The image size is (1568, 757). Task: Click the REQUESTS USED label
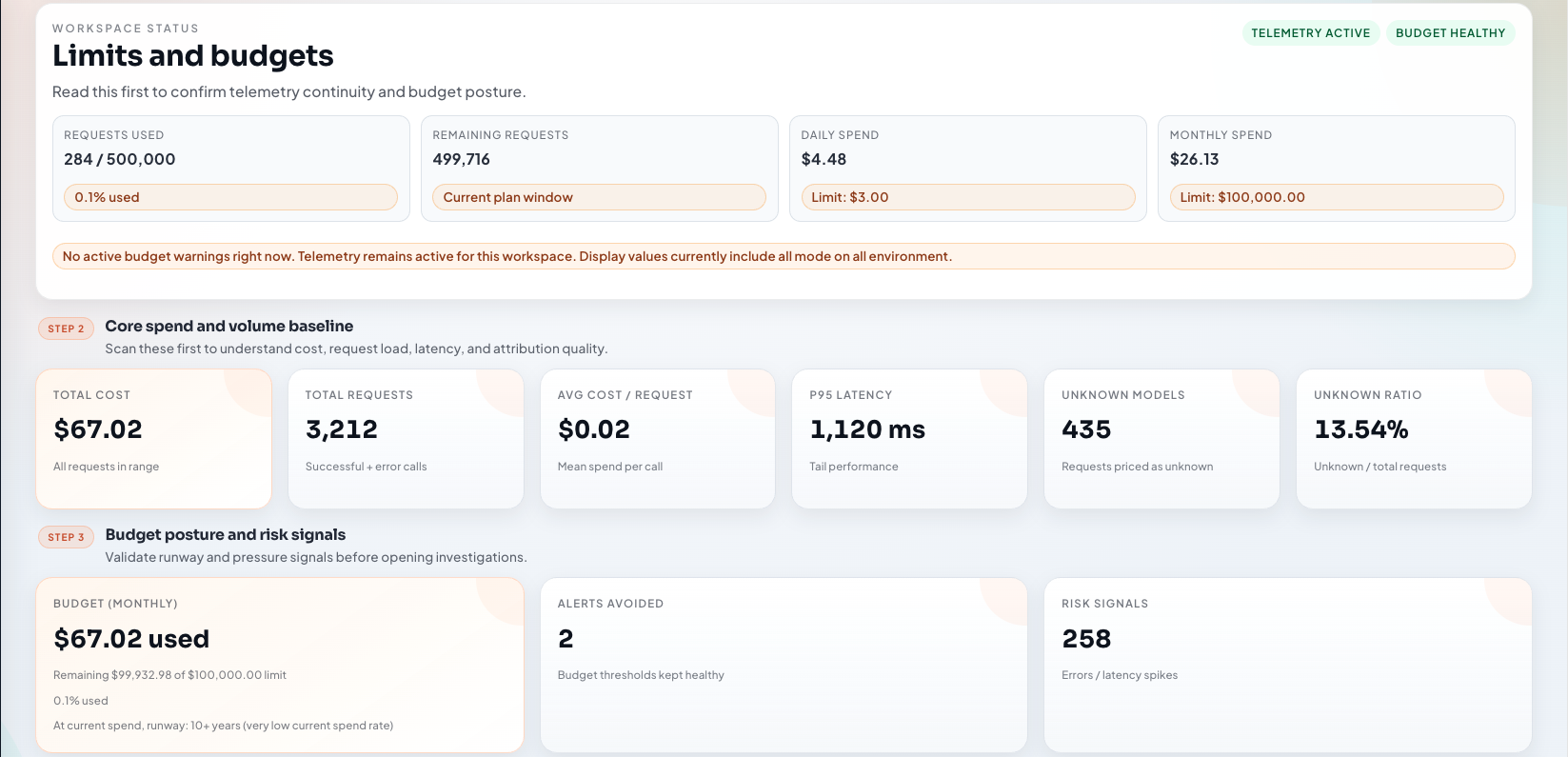point(114,135)
